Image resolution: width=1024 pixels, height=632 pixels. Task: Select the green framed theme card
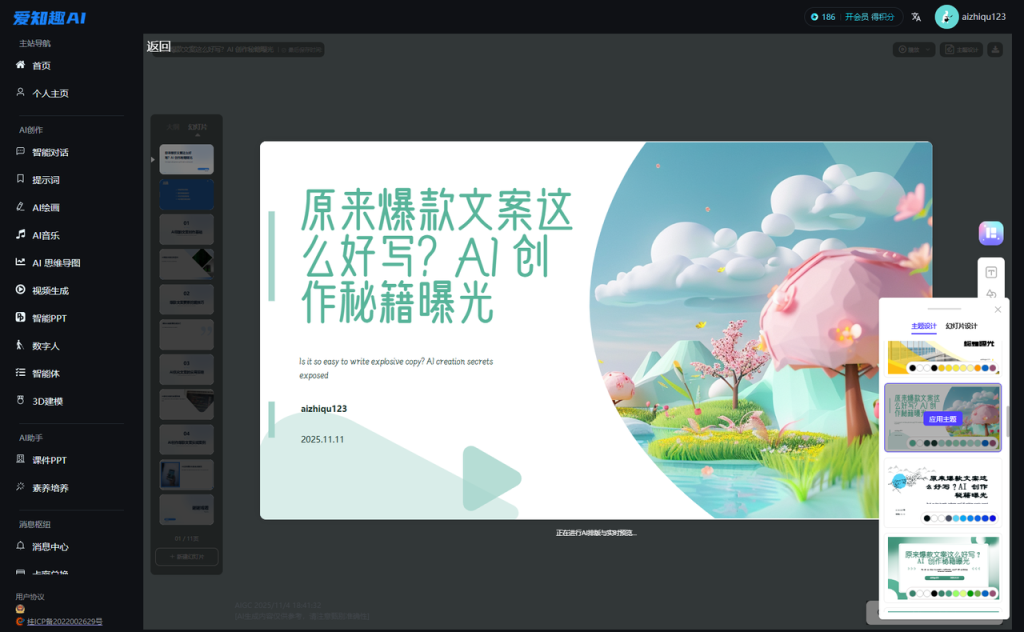(943, 568)
